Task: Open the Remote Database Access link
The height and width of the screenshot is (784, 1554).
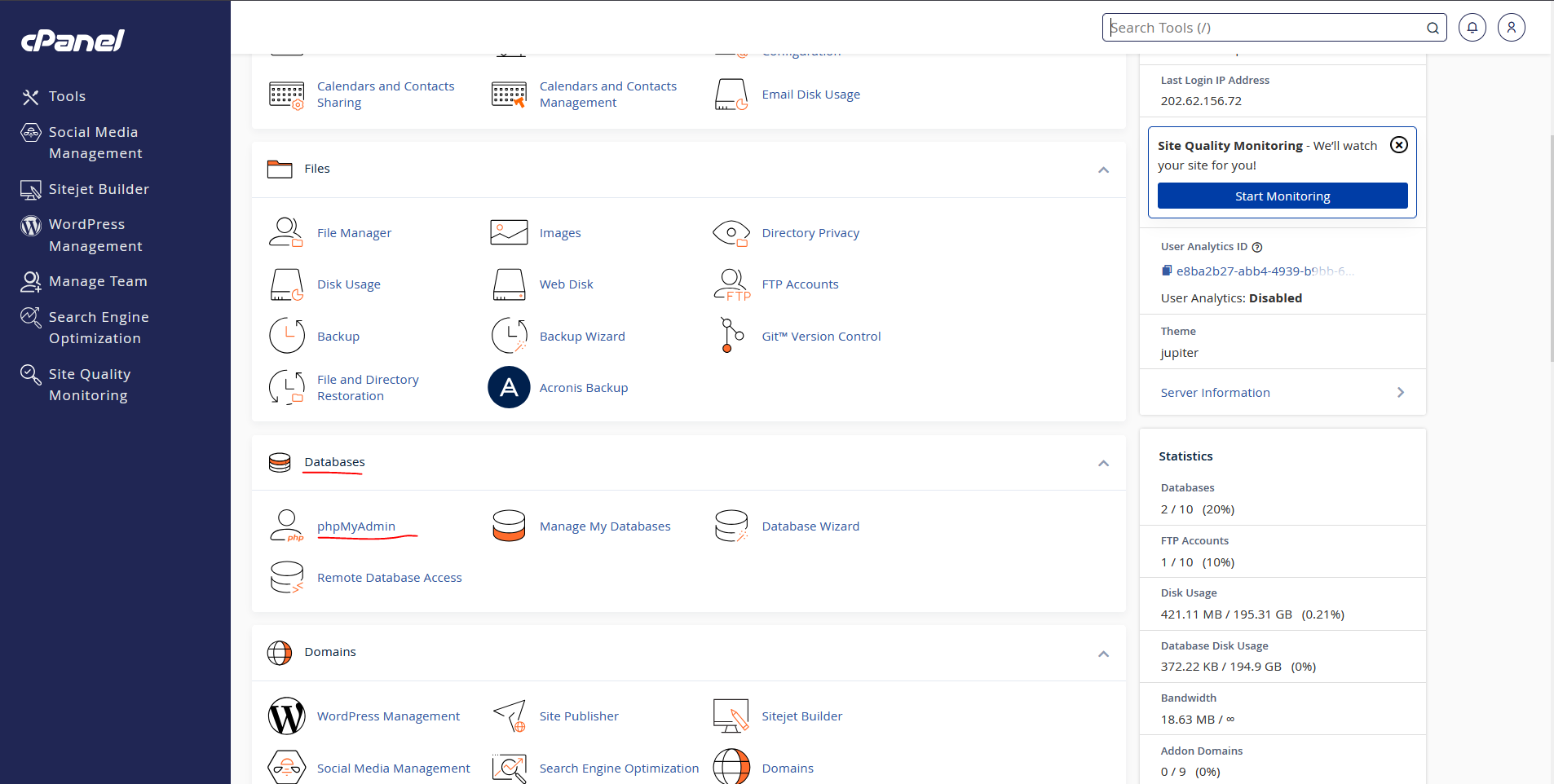Action: pyautogui.click(x=389, y=578)
